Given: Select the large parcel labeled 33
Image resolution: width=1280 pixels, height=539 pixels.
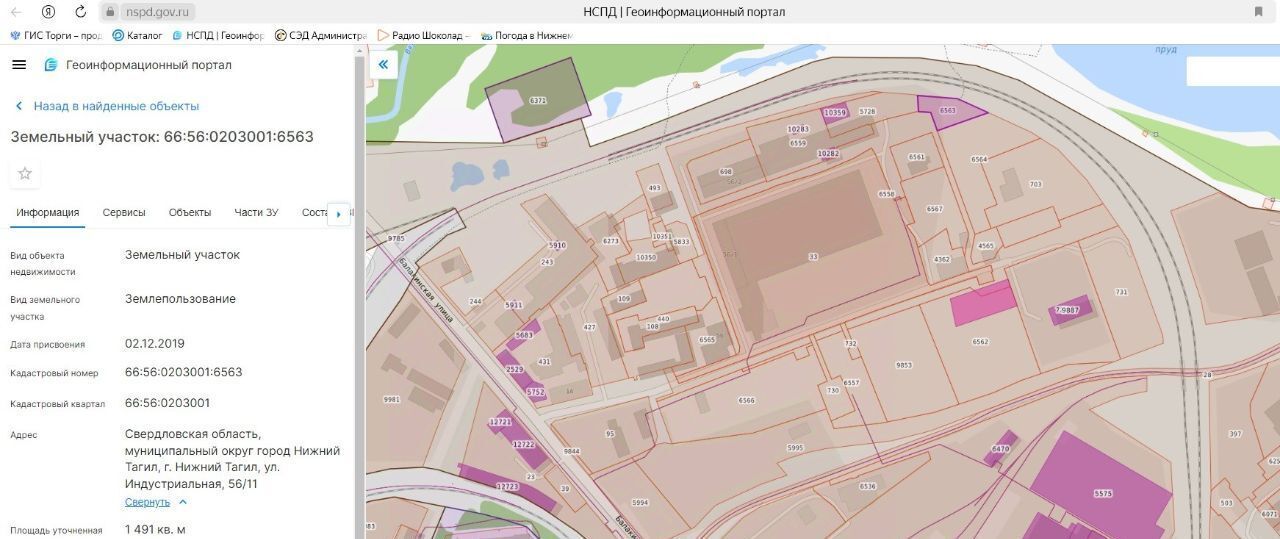Looking at the screenshot, I should [x=812, y=257].
